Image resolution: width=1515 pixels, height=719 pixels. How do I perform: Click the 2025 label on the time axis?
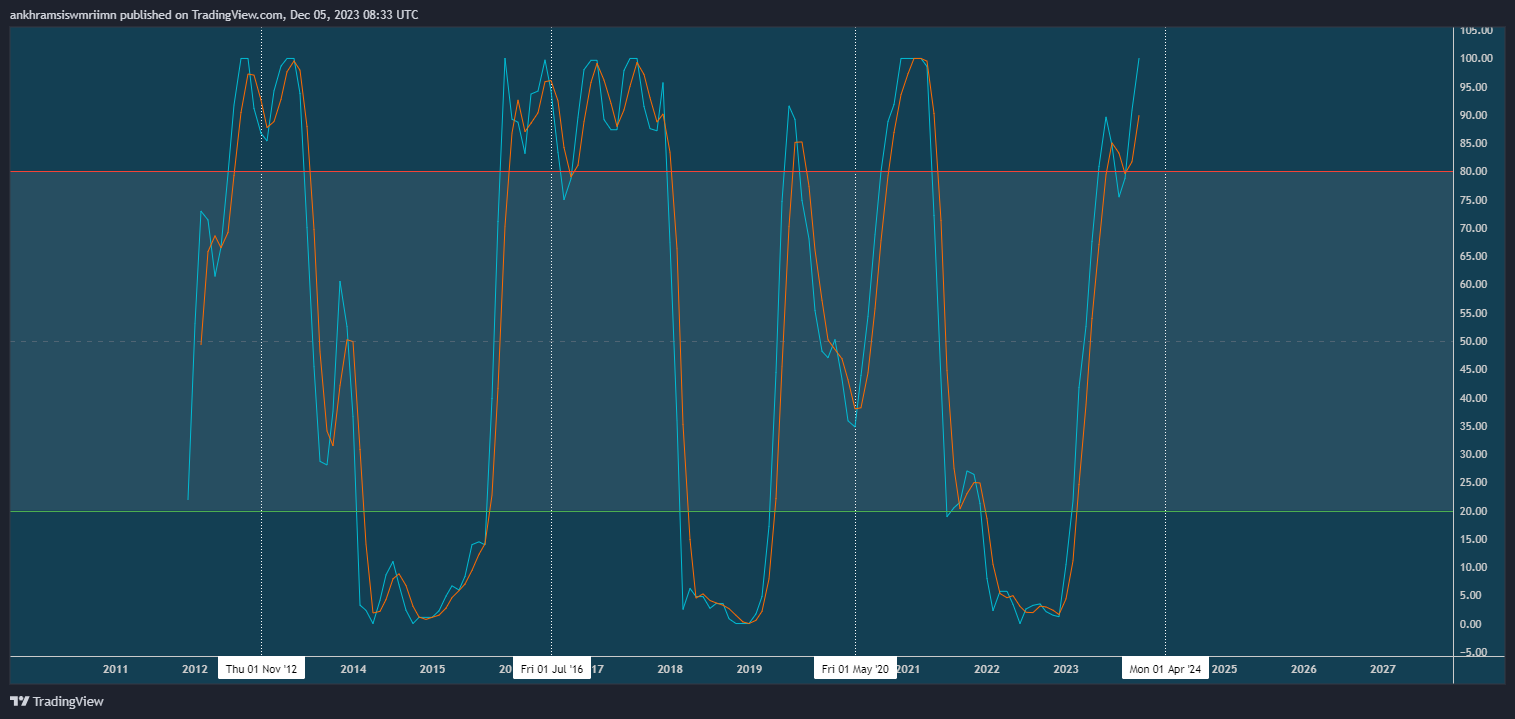(1225, 669)
